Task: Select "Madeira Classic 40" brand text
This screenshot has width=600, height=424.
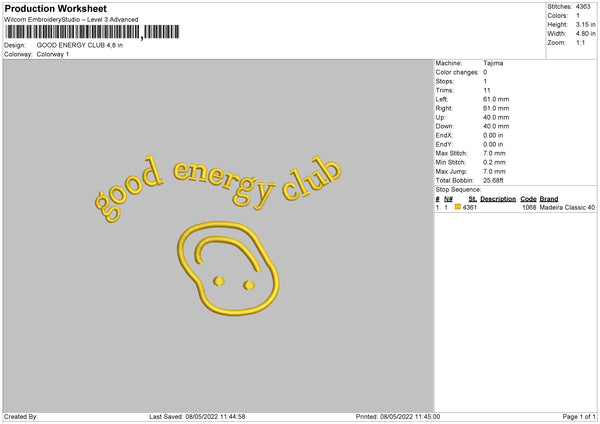Action: (567, 207)
